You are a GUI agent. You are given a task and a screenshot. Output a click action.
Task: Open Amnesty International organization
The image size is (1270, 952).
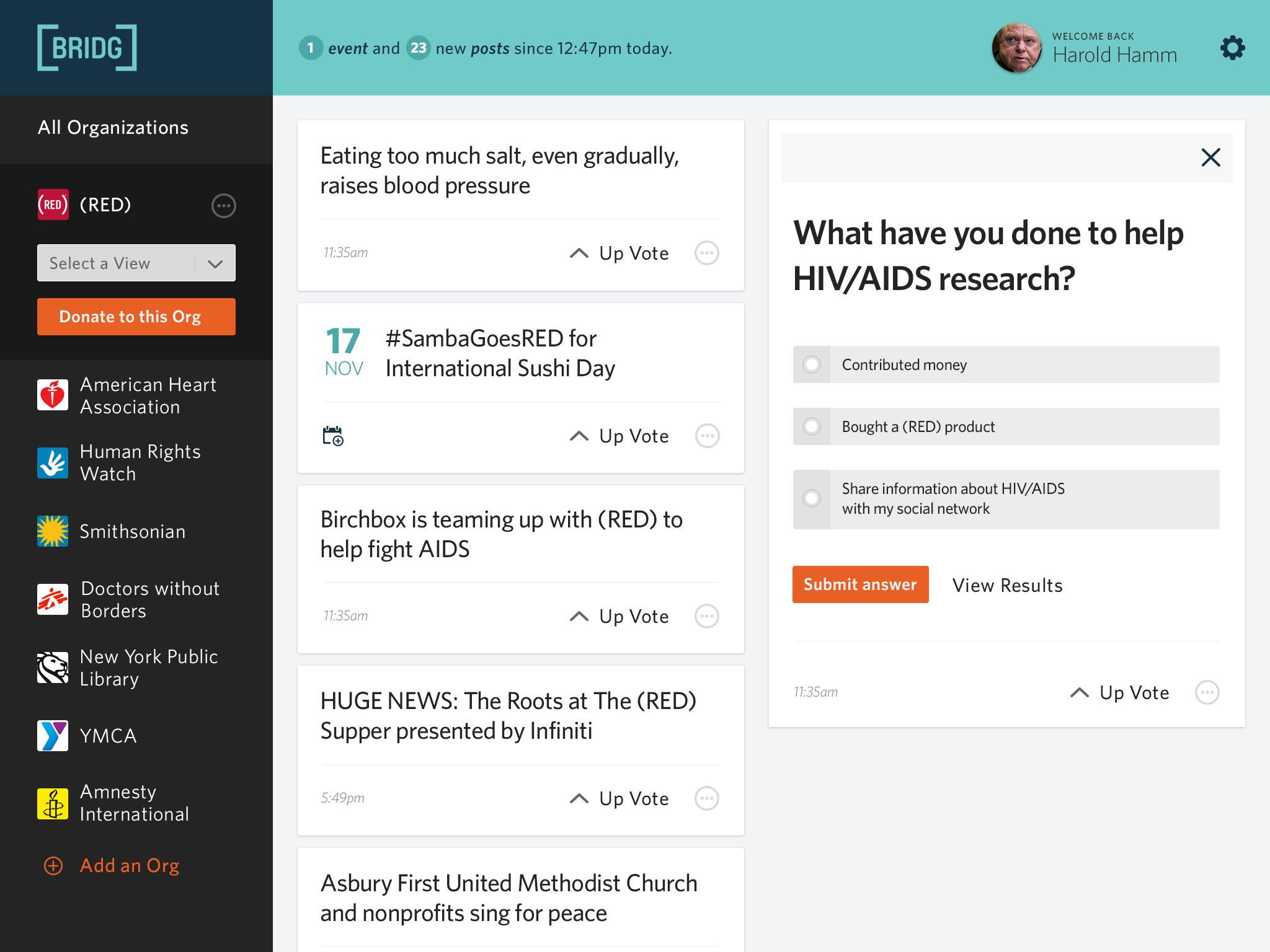click(x=135, y=803)
